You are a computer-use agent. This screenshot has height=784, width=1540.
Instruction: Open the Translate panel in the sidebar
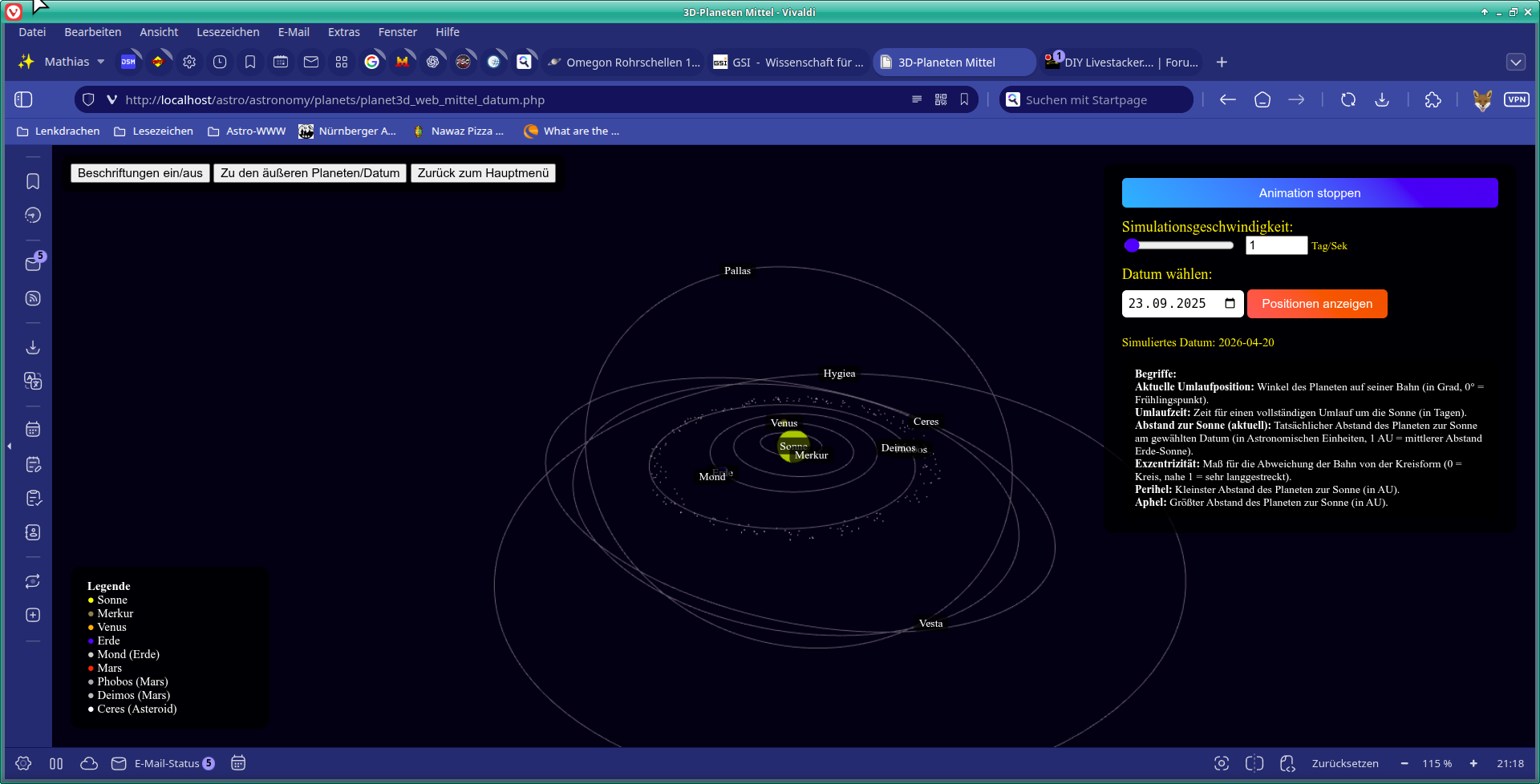pyautogui.click(x=33, y=381)
